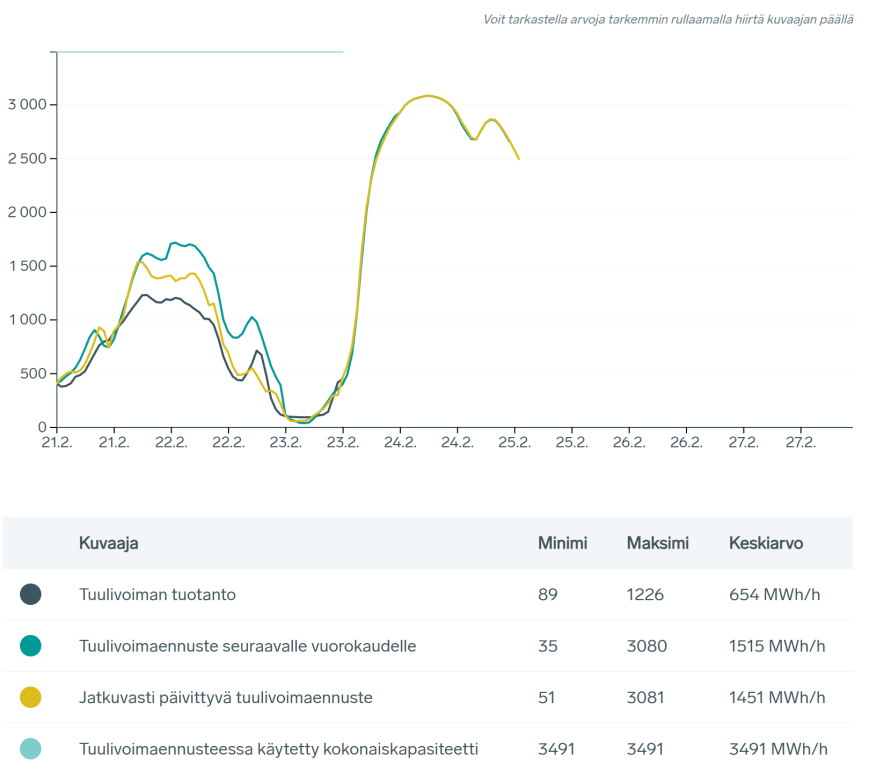This screenshot has height=768, width=869.
Task: Select the 654 MWh/h average value
Action: point(775,594)
